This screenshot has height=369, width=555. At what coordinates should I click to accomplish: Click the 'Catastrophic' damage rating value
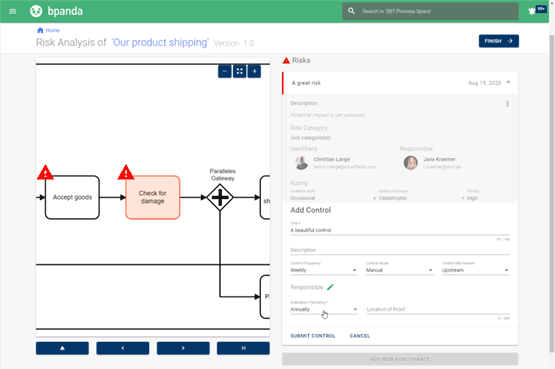pyautogui.click(x=393, y=198)
